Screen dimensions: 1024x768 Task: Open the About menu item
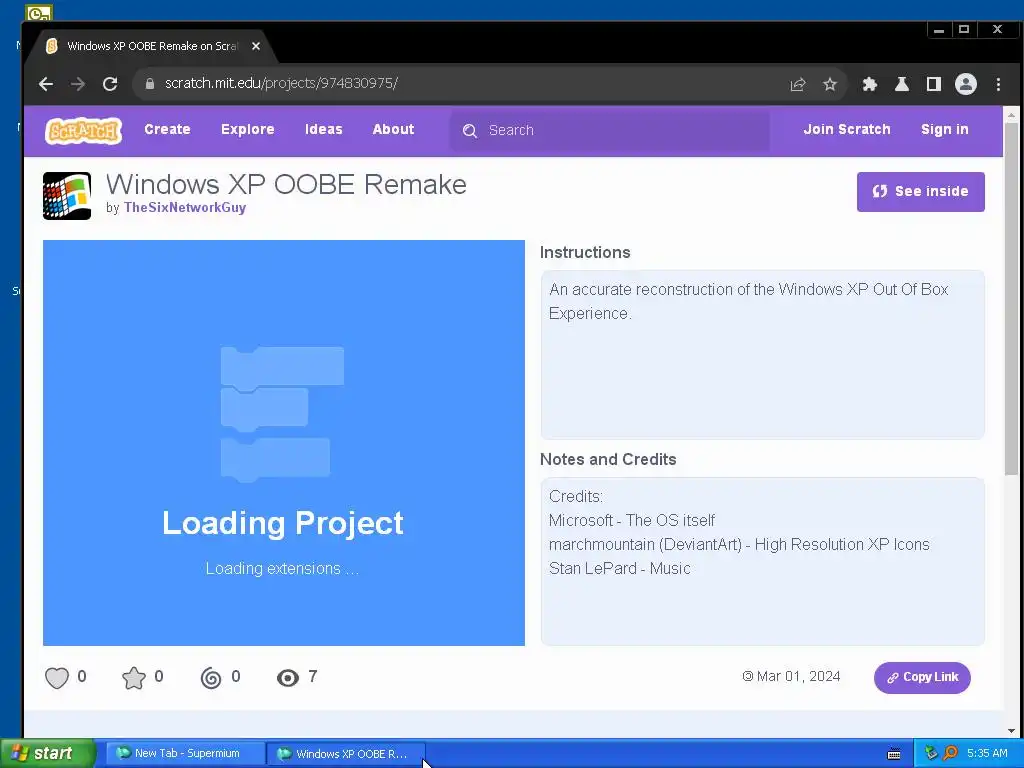tap(393, 129)
